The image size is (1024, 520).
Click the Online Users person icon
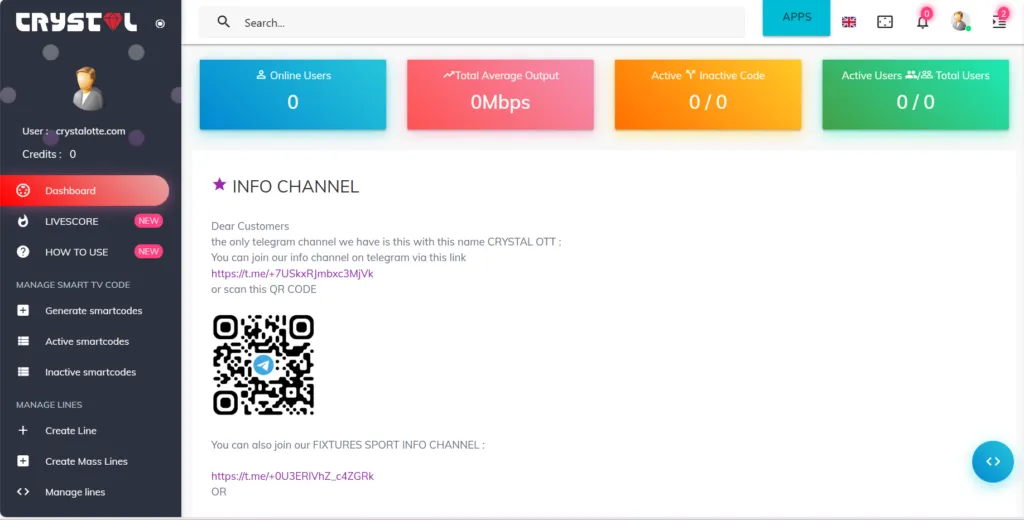[261, 74]
